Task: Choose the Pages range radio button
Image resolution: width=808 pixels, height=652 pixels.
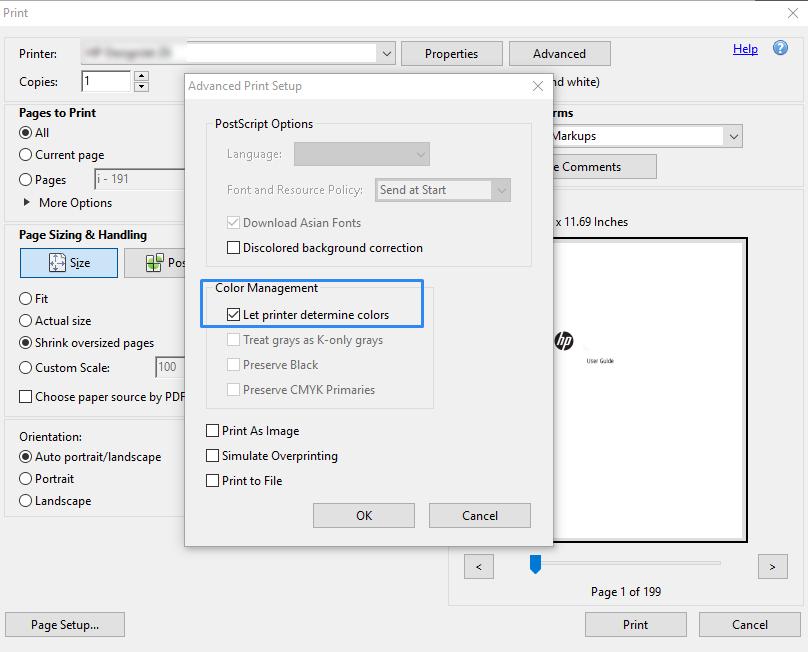Action: tap(25, 179)
